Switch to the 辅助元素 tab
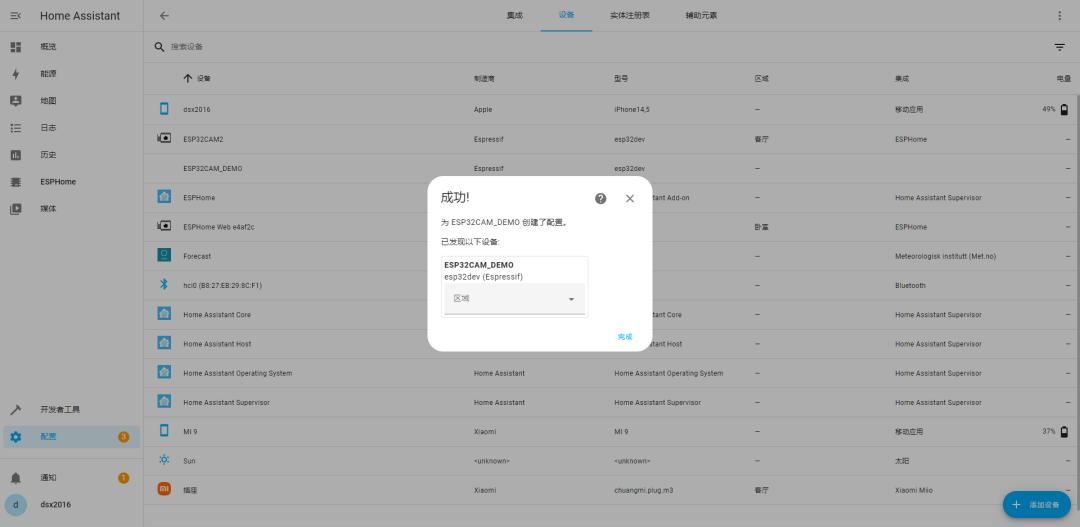Viewport: 1080px width, 527px height. (701, 16)
